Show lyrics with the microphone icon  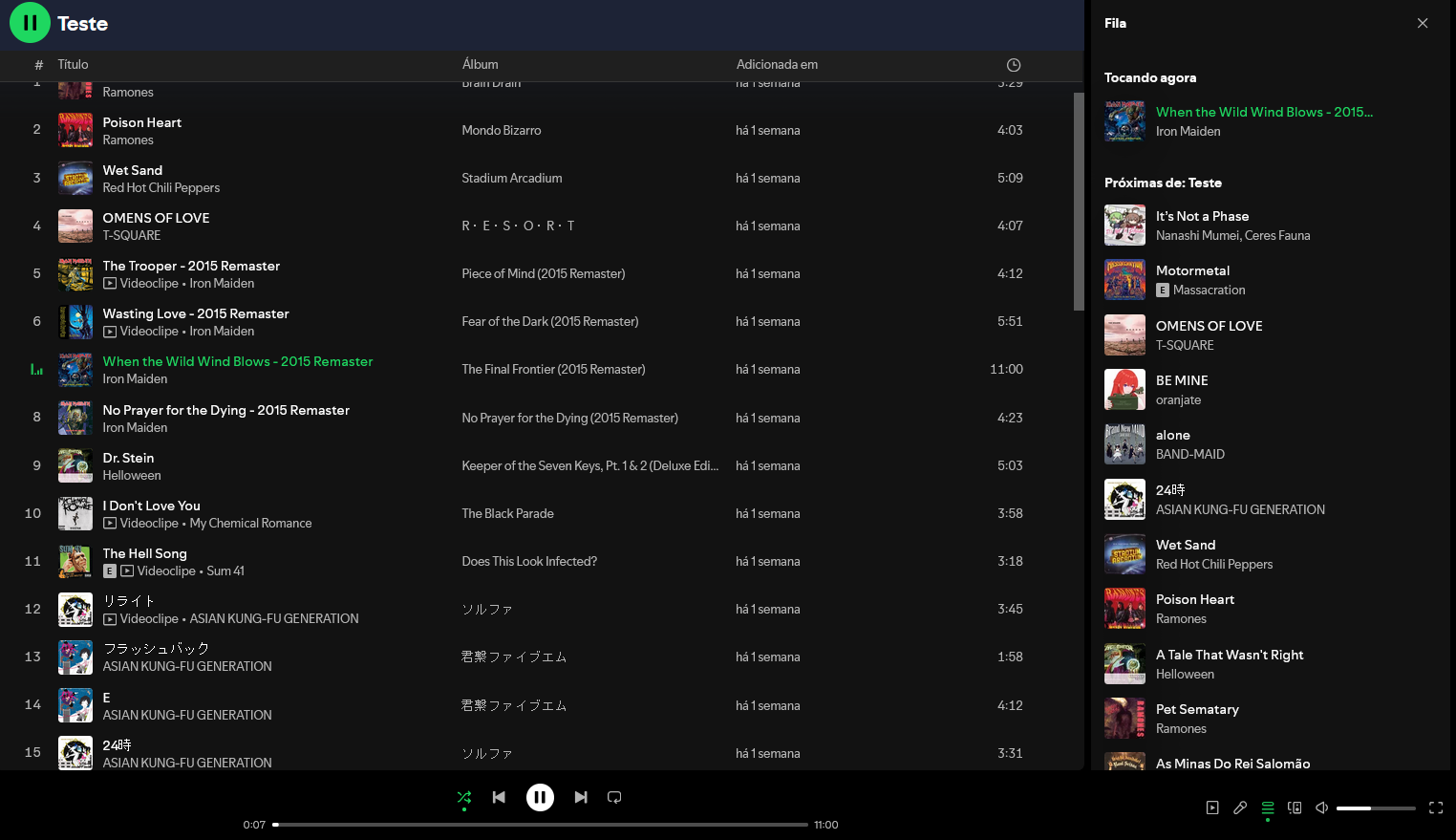point(1240,808)
